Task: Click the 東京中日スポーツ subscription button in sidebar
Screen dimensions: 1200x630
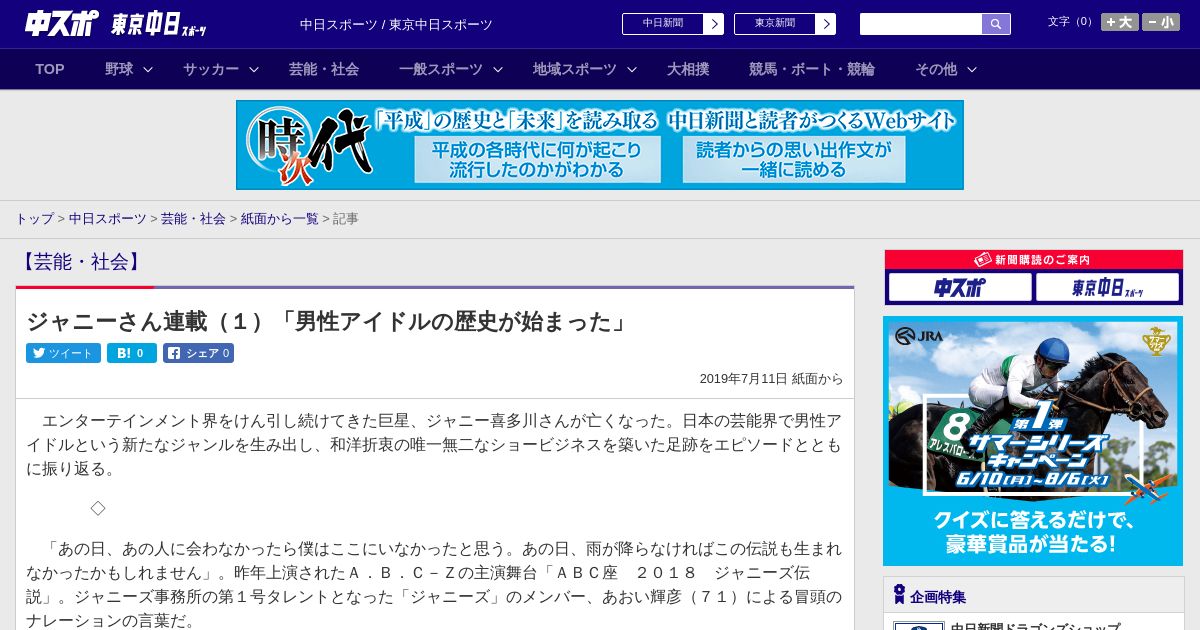Action: [x=1107, y=288]
